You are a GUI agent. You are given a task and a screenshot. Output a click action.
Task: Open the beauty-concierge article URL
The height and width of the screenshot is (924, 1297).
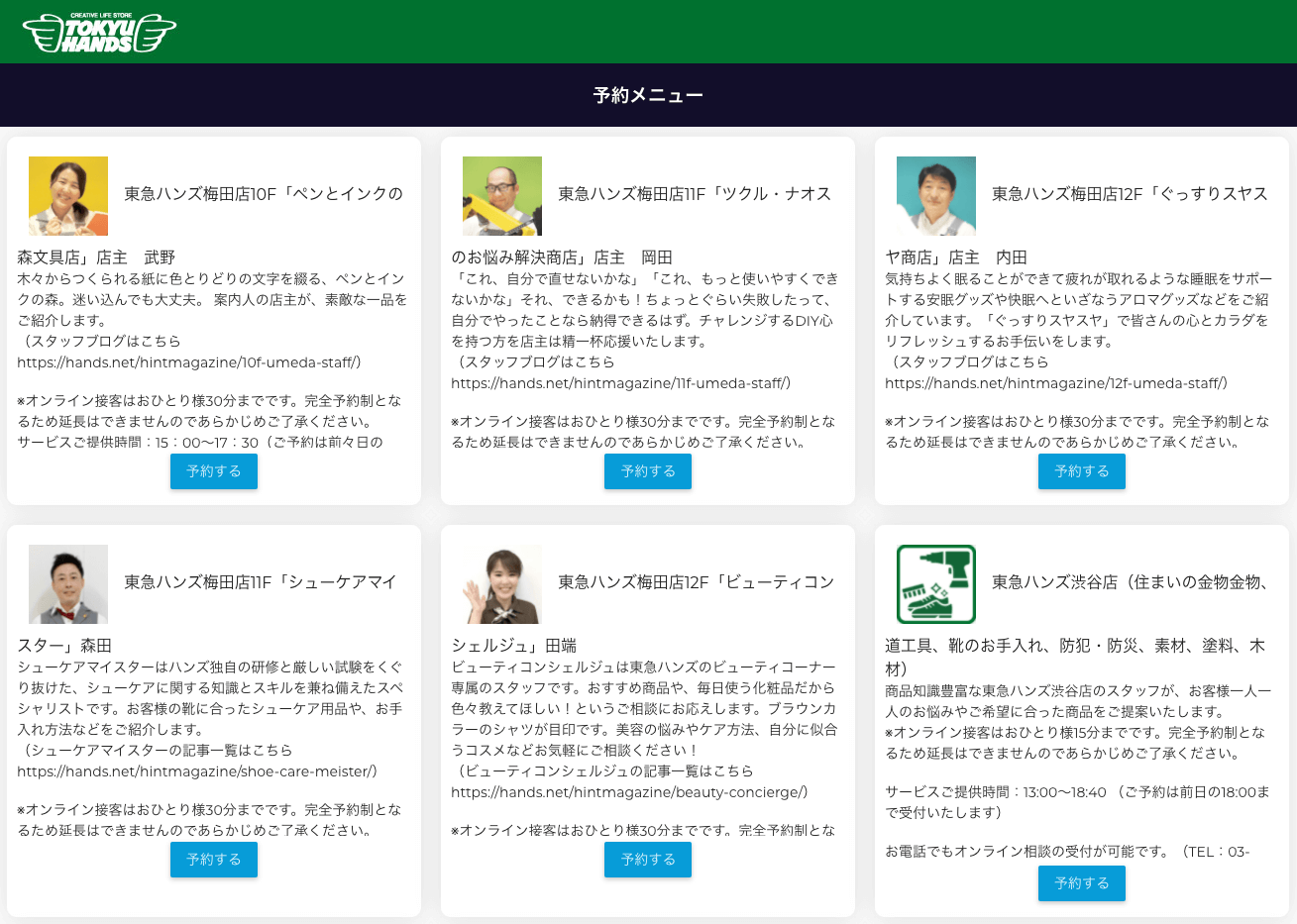coord(626,792)
